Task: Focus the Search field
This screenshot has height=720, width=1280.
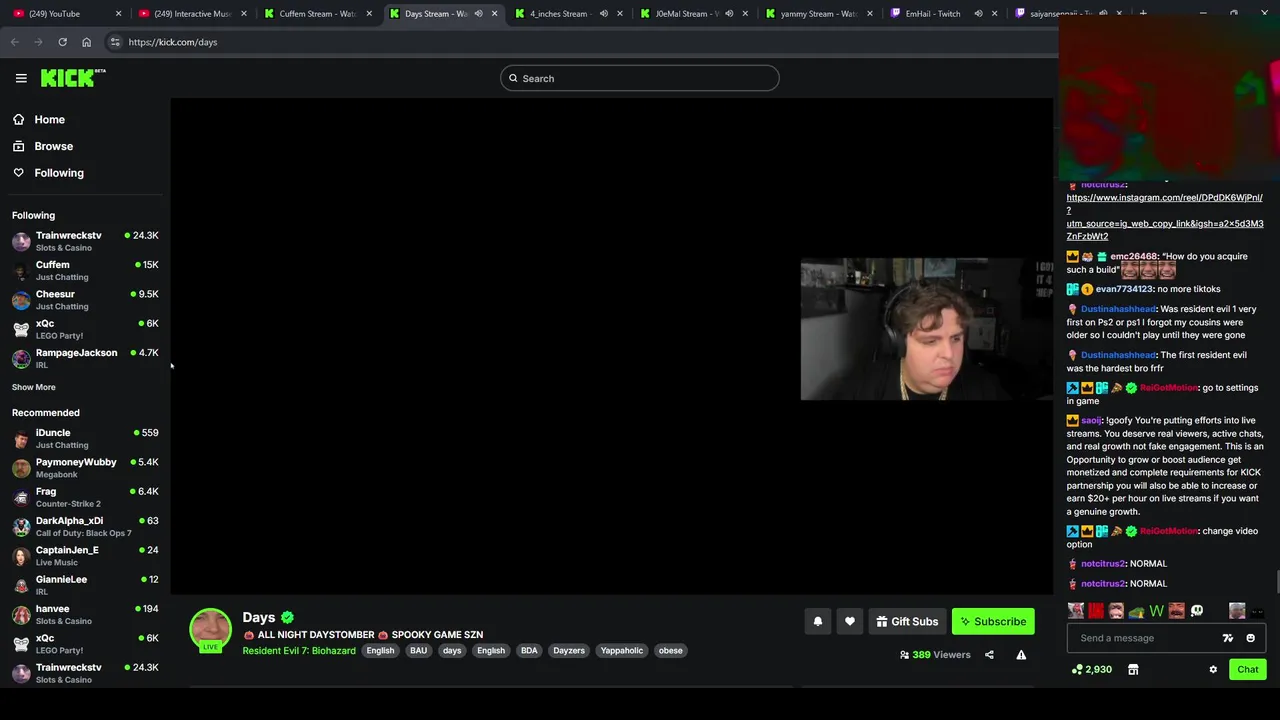Action: pyautogui.click(x=640, y=78)
